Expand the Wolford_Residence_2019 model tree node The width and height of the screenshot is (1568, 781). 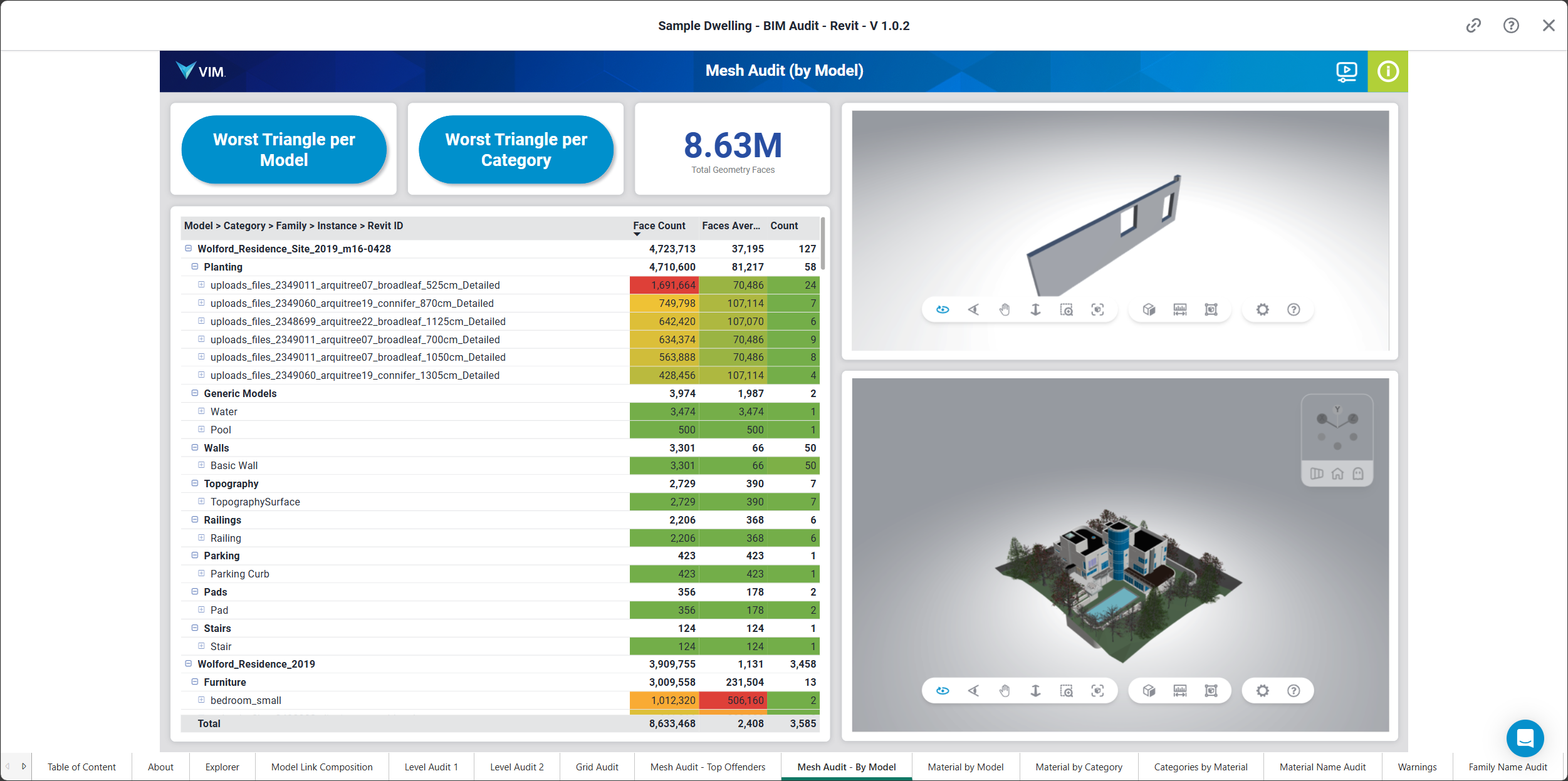tap(187, 664)
